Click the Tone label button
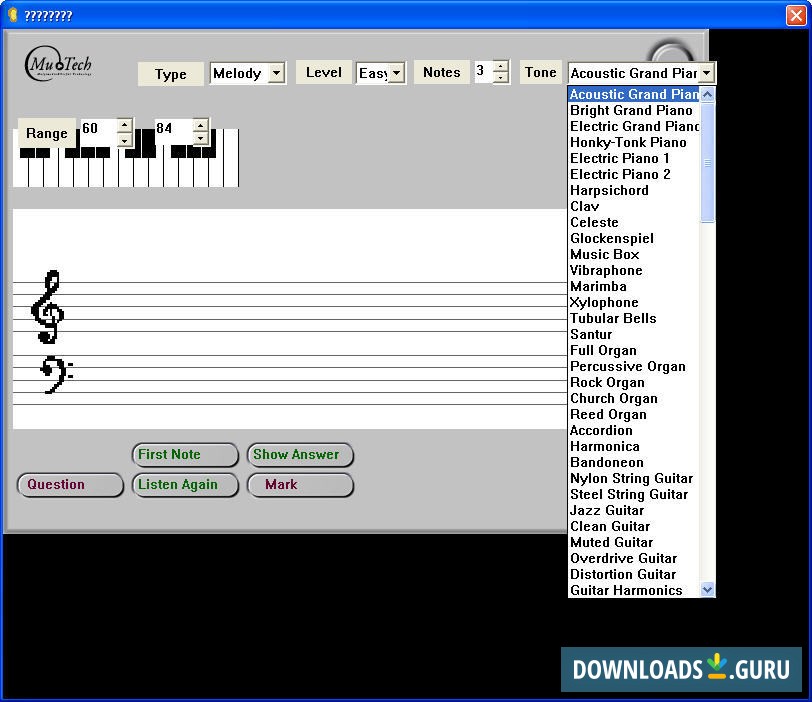This screenshot has width=812, height=702. pos(541,72)
